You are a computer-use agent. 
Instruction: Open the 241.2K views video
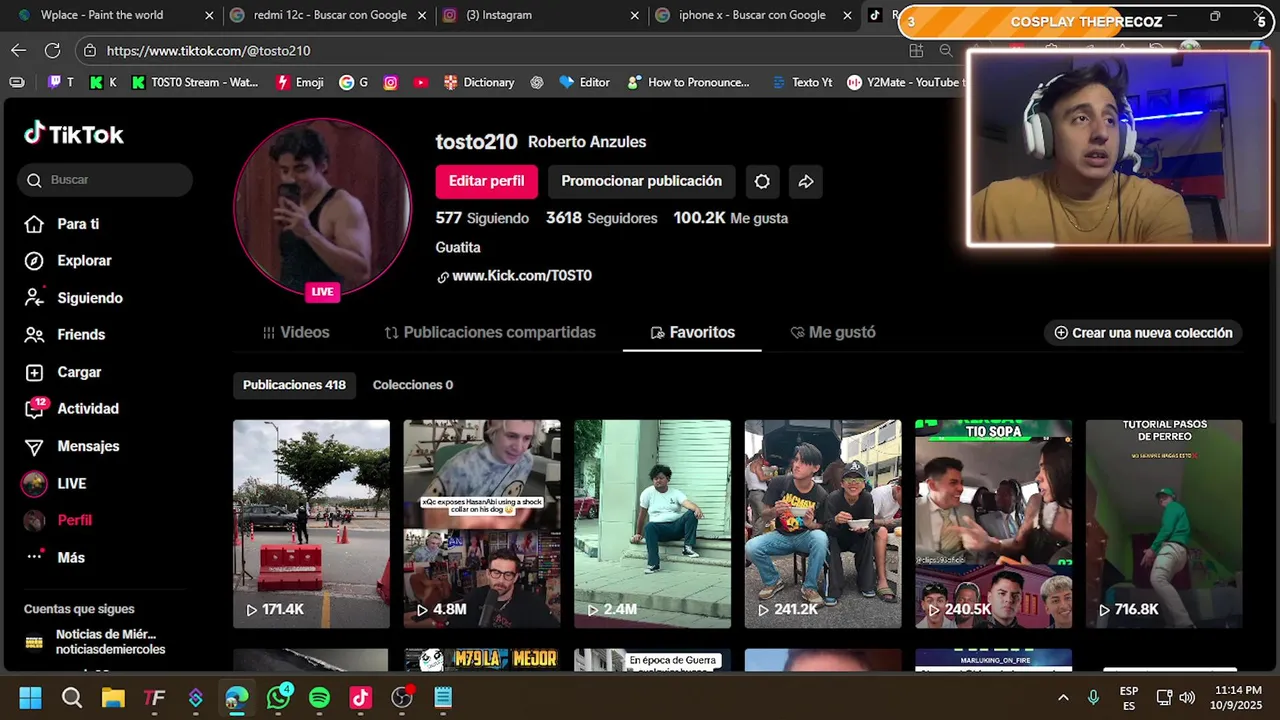point(823,524)
